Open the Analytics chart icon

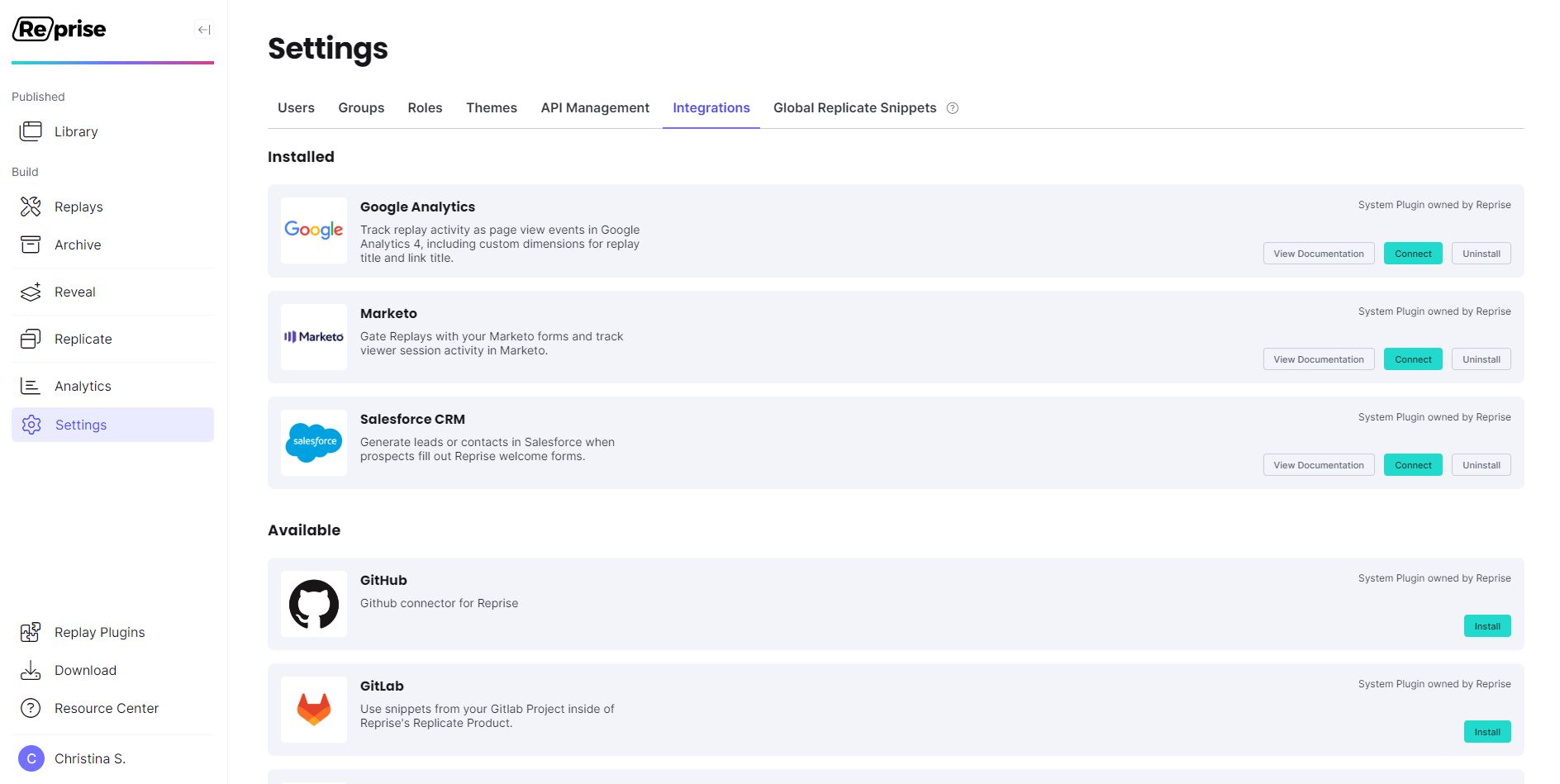click(x=31, y=386)
